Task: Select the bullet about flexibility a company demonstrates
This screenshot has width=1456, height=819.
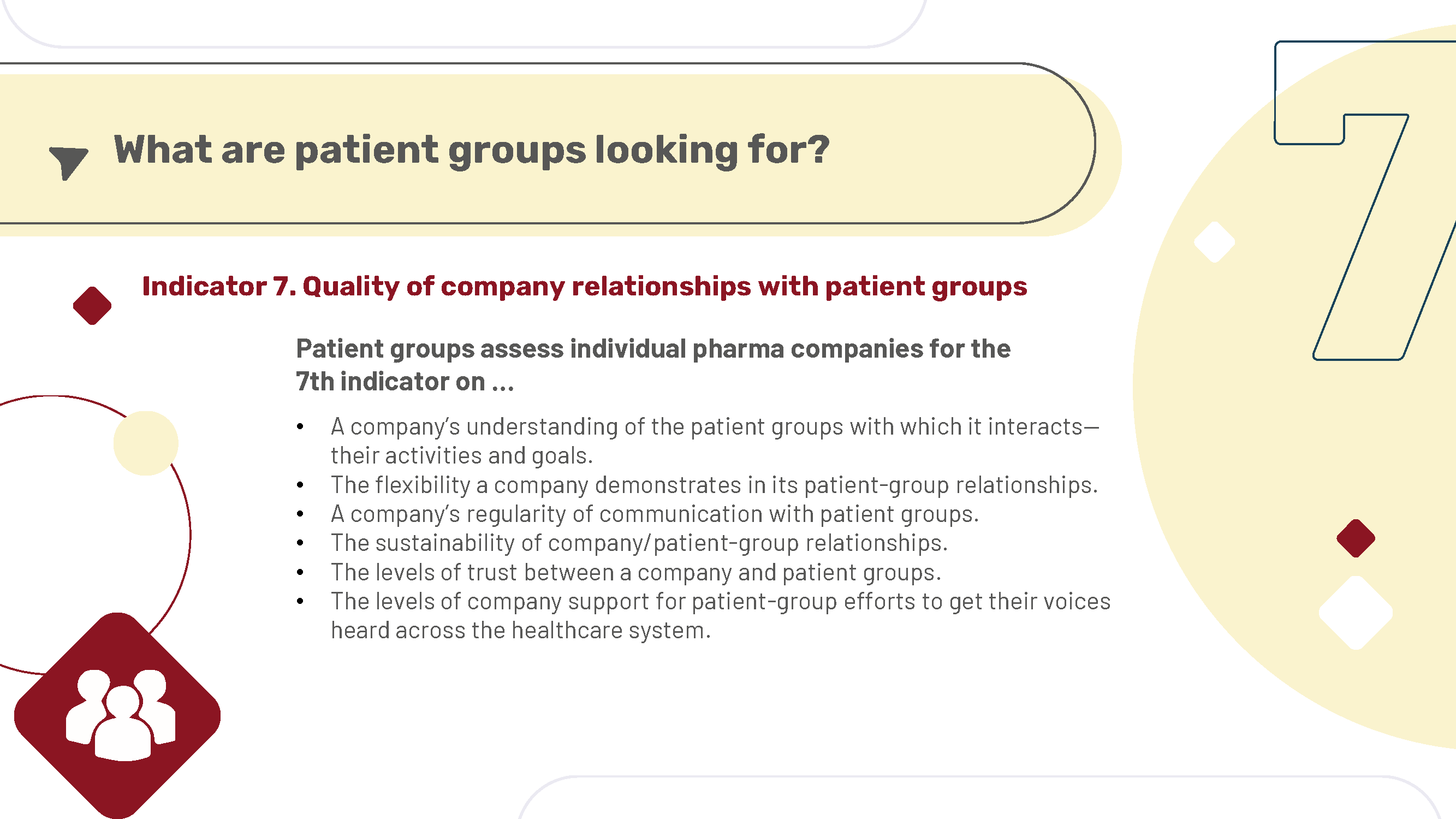Action: tap(715, 485)
